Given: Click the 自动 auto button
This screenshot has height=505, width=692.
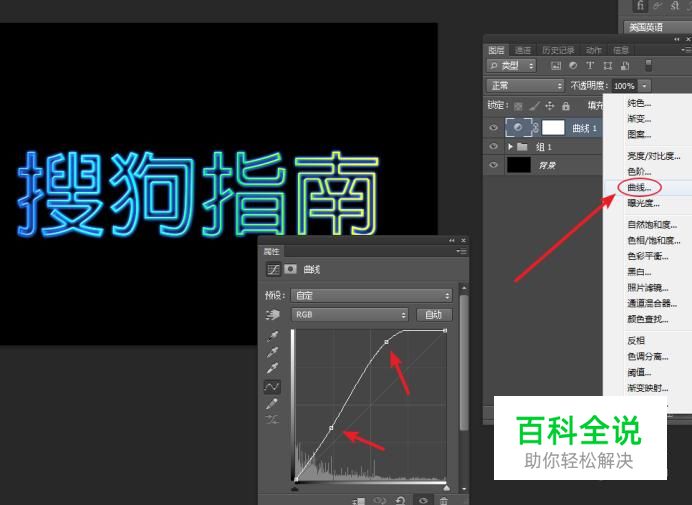Looking at the screenshot, I should [x=433, y=315].
